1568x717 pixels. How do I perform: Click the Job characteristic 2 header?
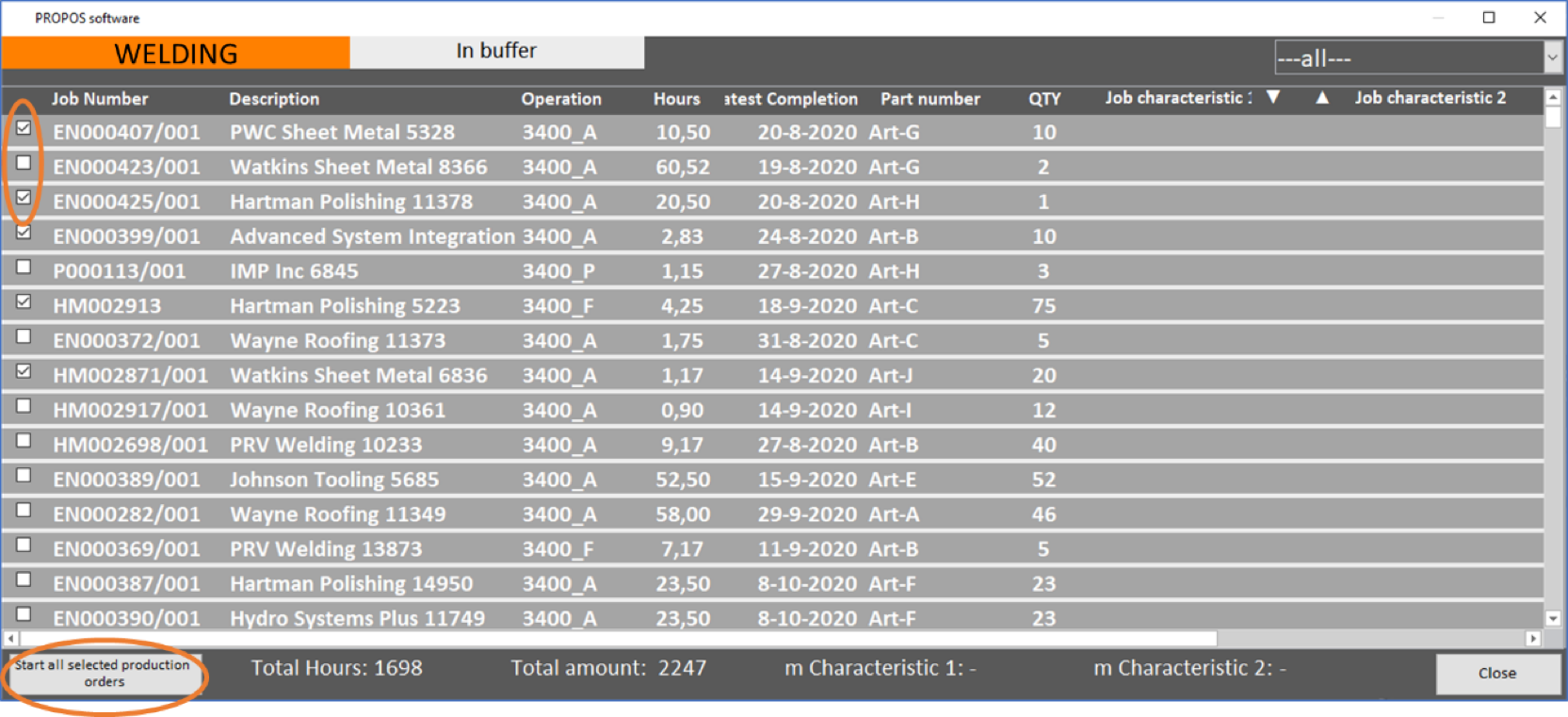tap(1430, 98)
